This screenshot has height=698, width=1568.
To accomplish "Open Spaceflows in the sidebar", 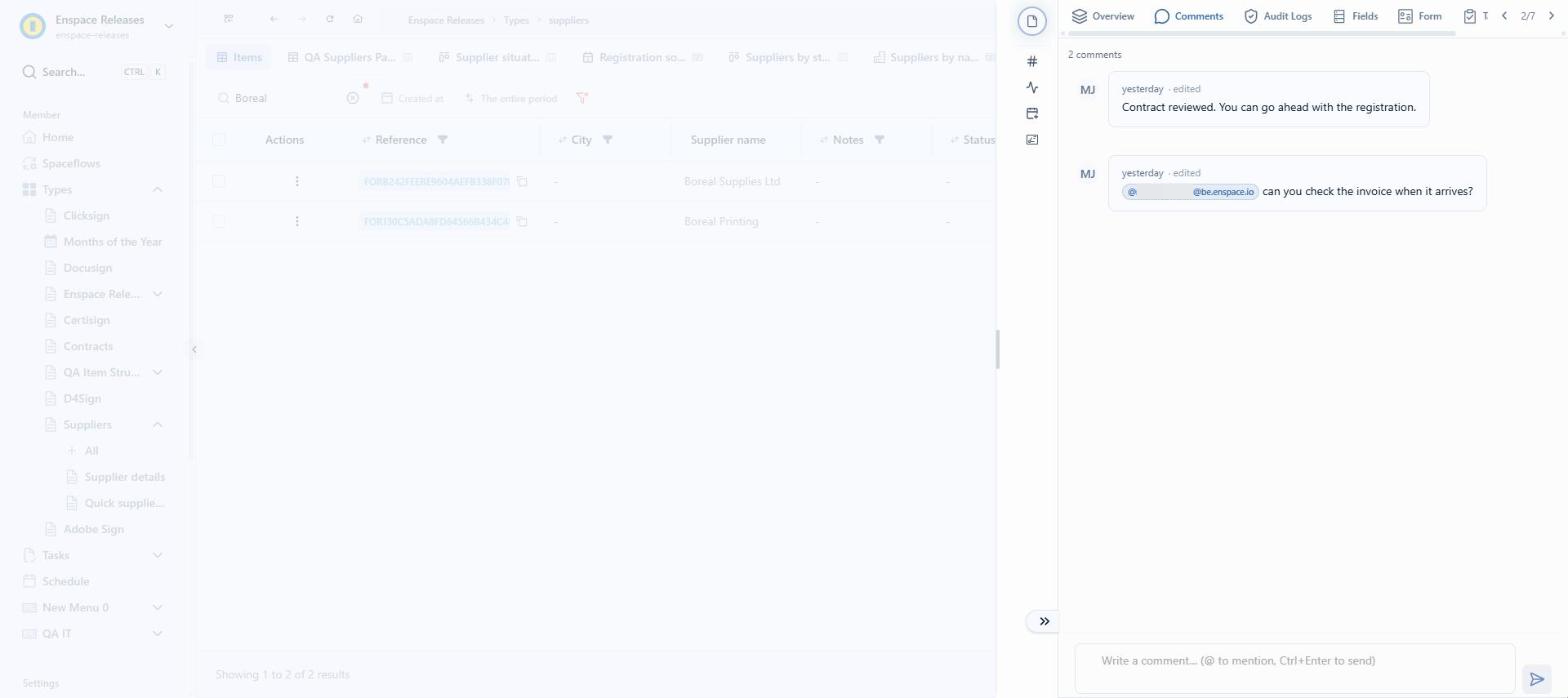I will [71, 163].
